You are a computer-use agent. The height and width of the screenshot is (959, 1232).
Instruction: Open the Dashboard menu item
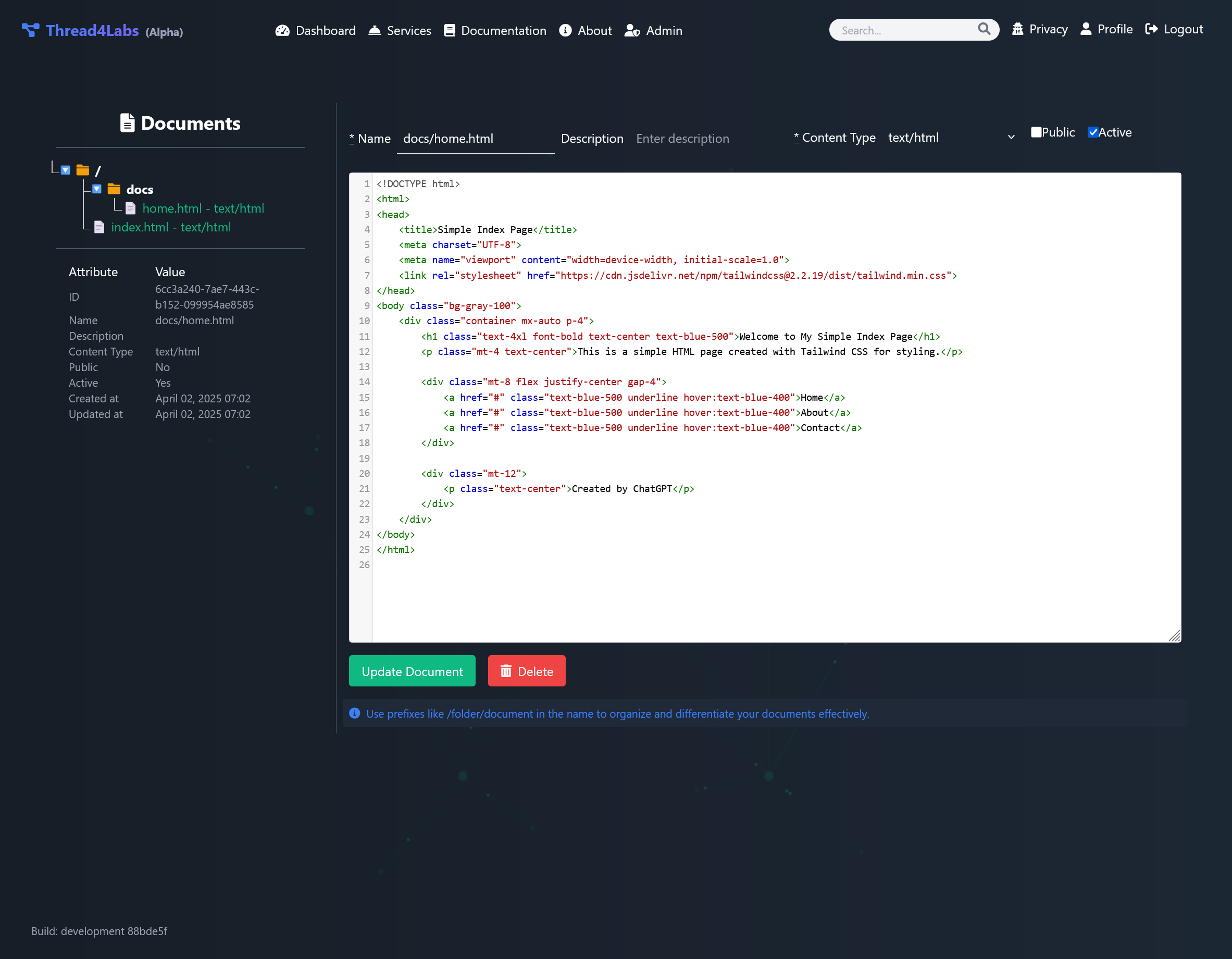click(315, 30)
